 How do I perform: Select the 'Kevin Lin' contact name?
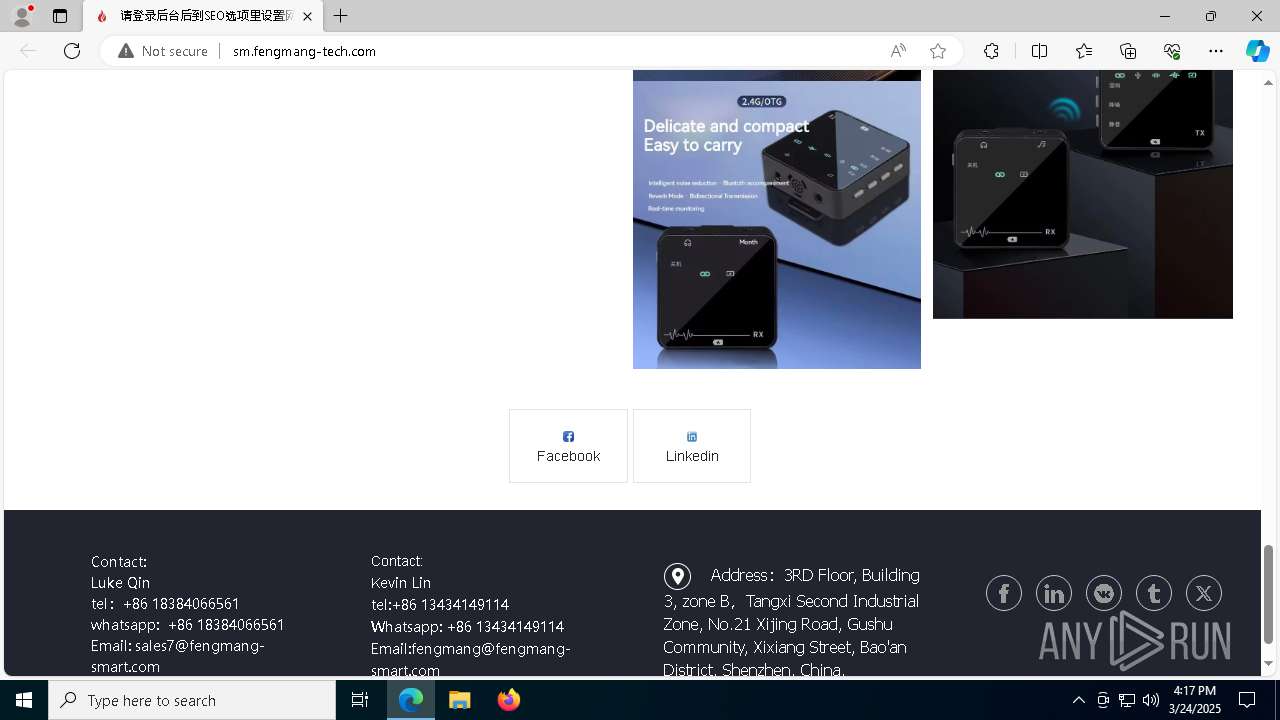click(x=401, y=582)
